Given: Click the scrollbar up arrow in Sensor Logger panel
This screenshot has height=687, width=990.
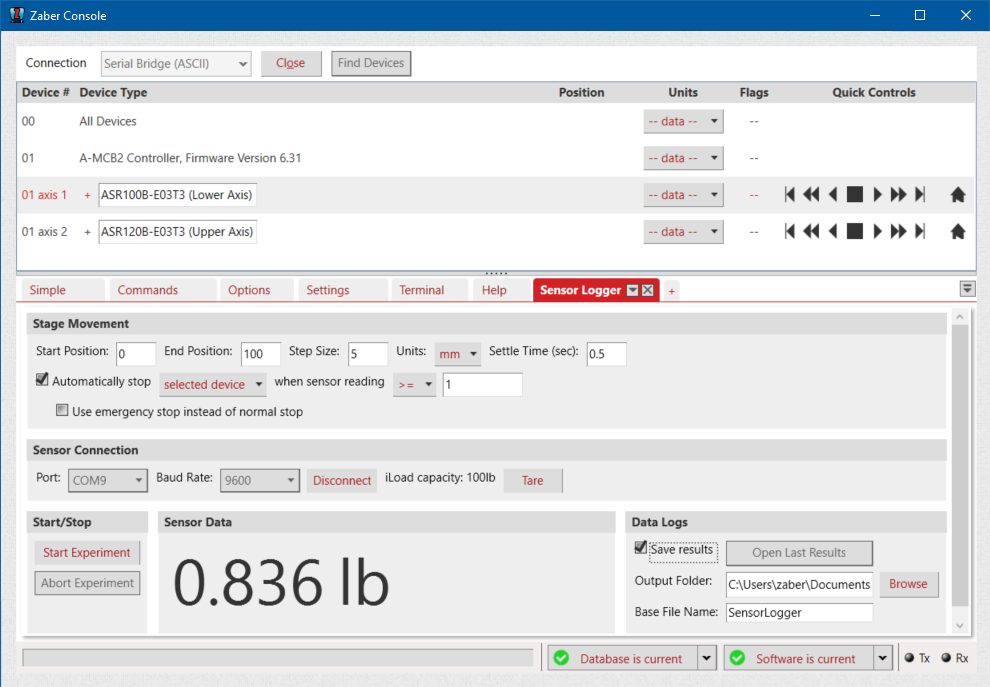Looking at the screenshot, I should (x=960, y=317).
